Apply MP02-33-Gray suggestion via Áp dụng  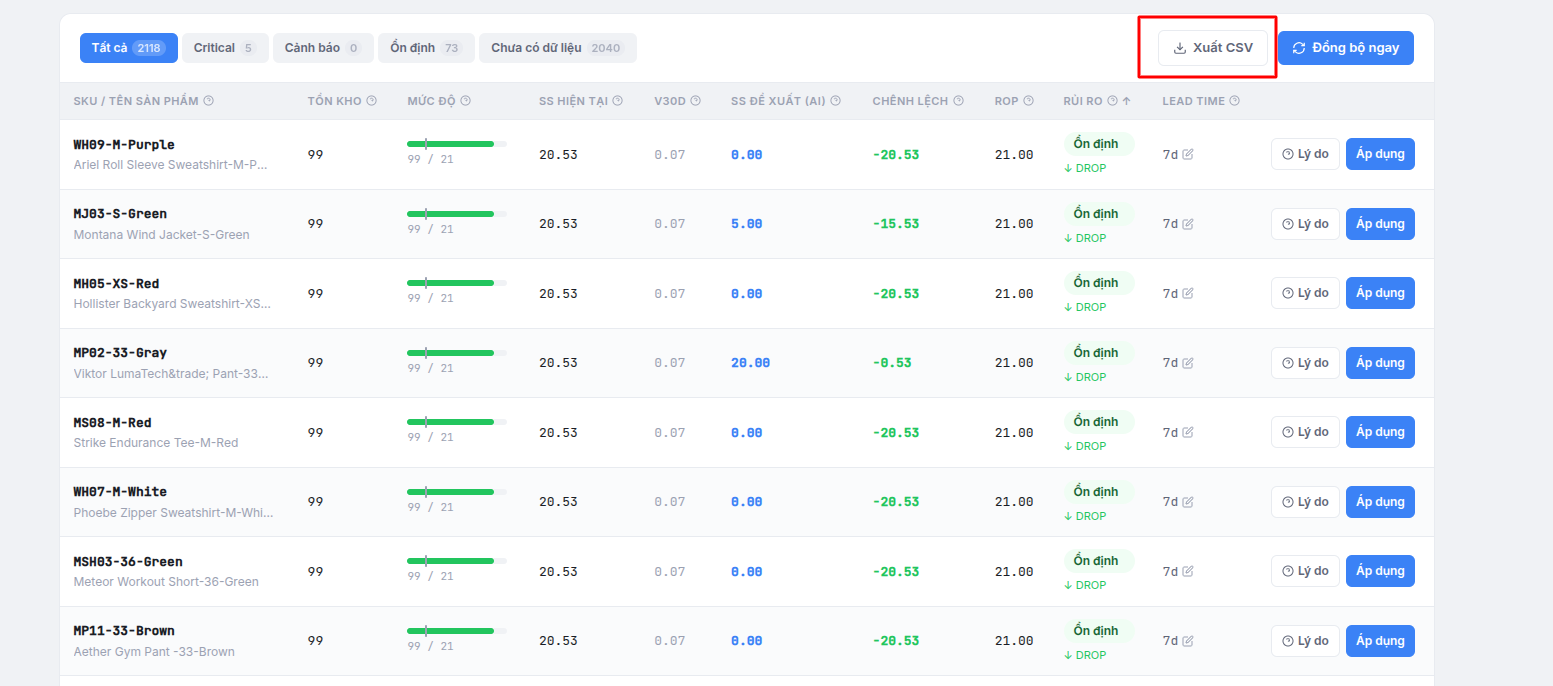1380,363
